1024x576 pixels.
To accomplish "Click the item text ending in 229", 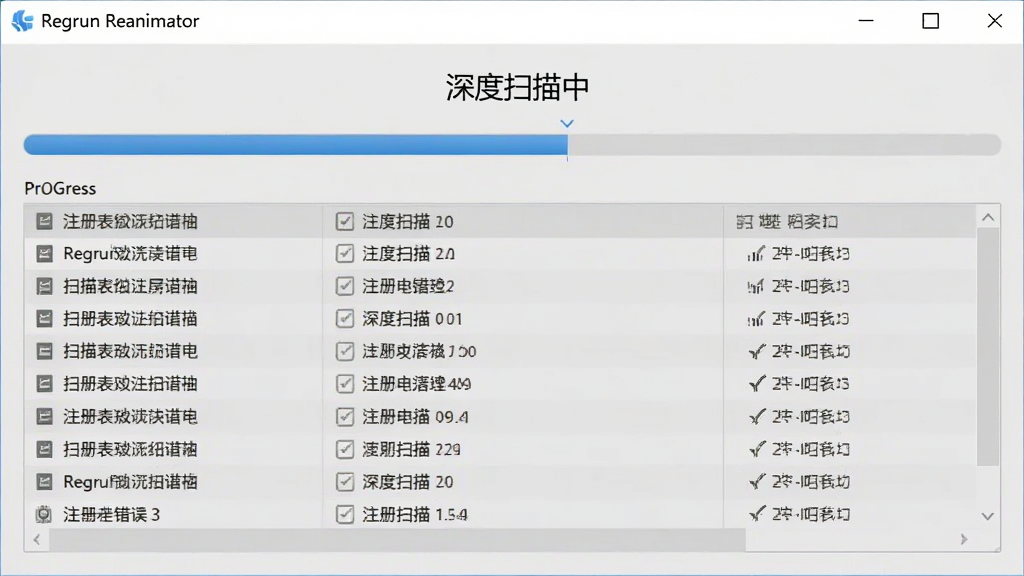I will click(x=411, y=449).
